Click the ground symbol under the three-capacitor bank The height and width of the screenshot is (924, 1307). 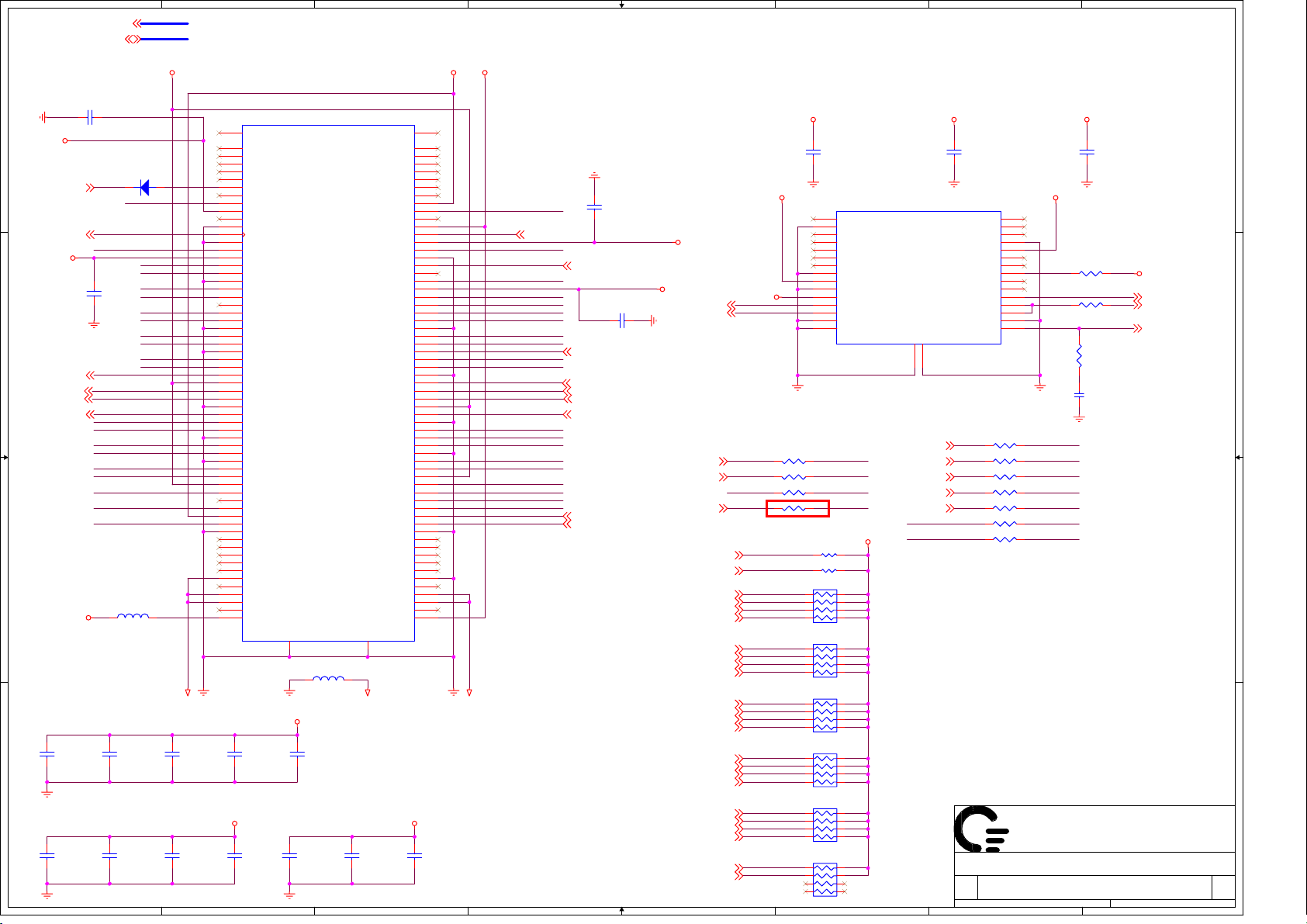pos(289,895)
